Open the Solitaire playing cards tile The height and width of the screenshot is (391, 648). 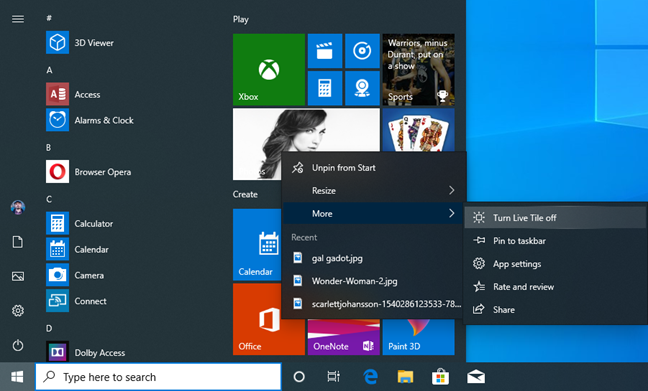[x=418, y=130]
